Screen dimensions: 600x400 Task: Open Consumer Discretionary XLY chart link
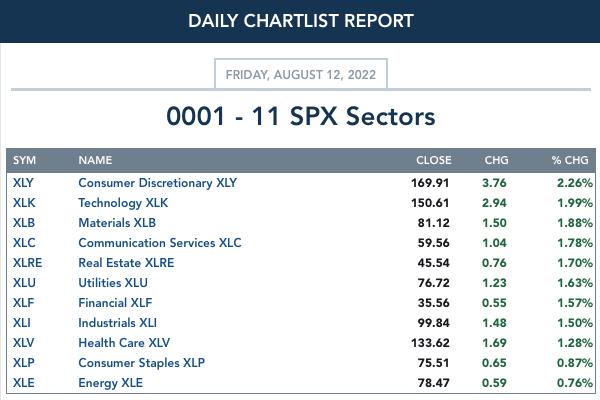157,183
